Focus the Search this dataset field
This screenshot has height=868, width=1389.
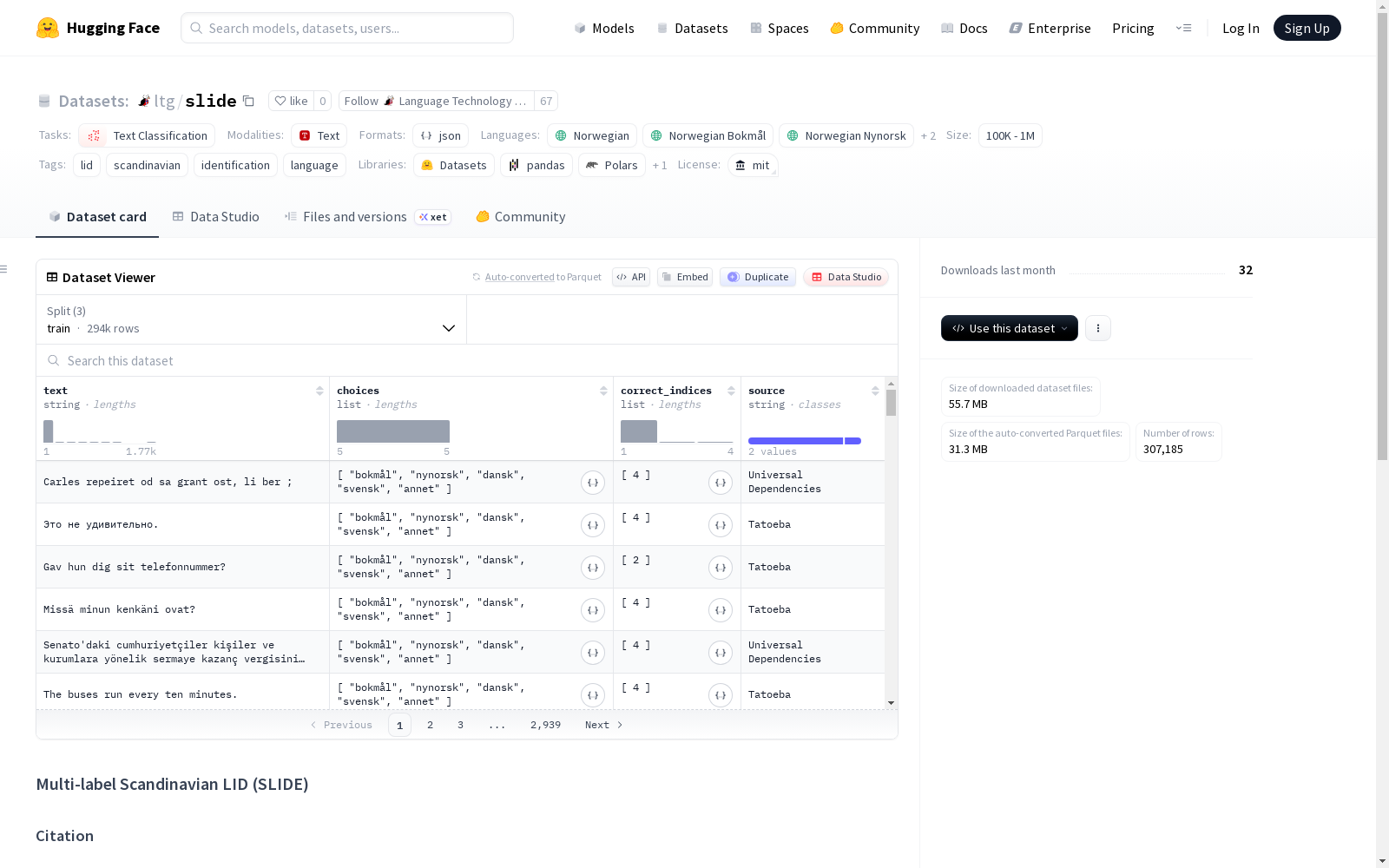tap(467, 360)
